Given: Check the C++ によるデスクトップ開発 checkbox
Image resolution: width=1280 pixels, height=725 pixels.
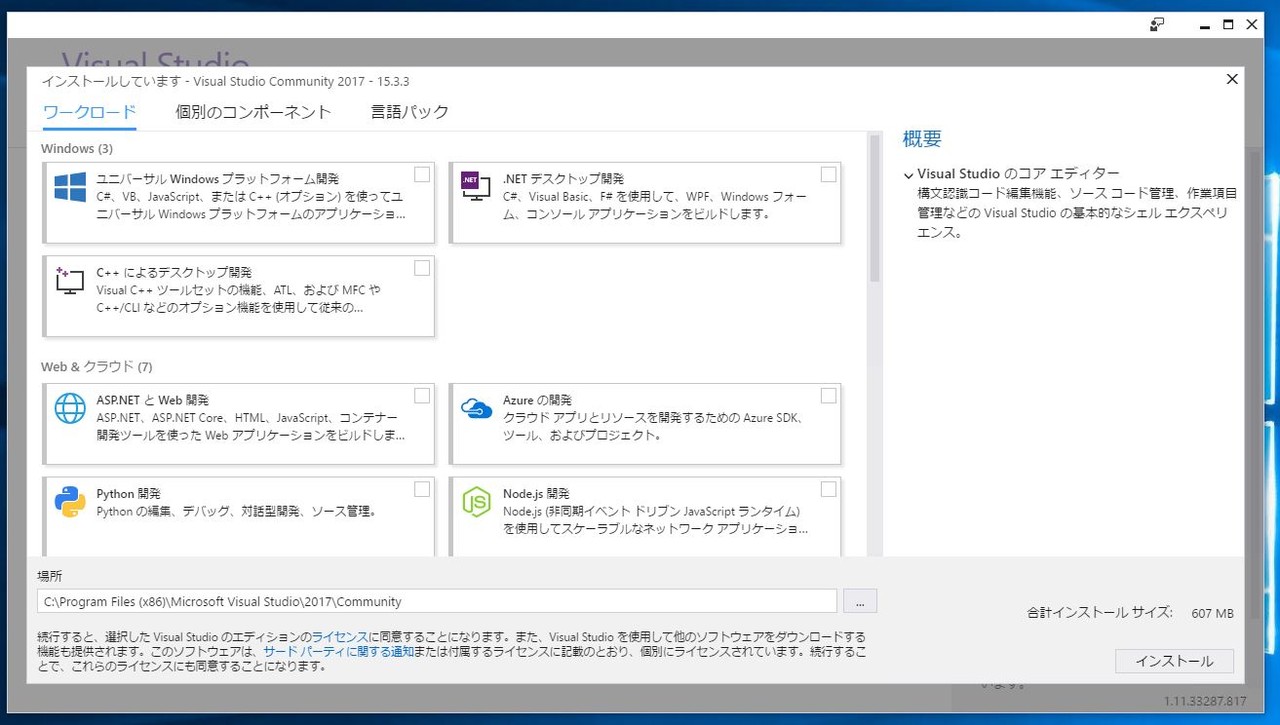Looking at the screenshot, I should 422,268.
